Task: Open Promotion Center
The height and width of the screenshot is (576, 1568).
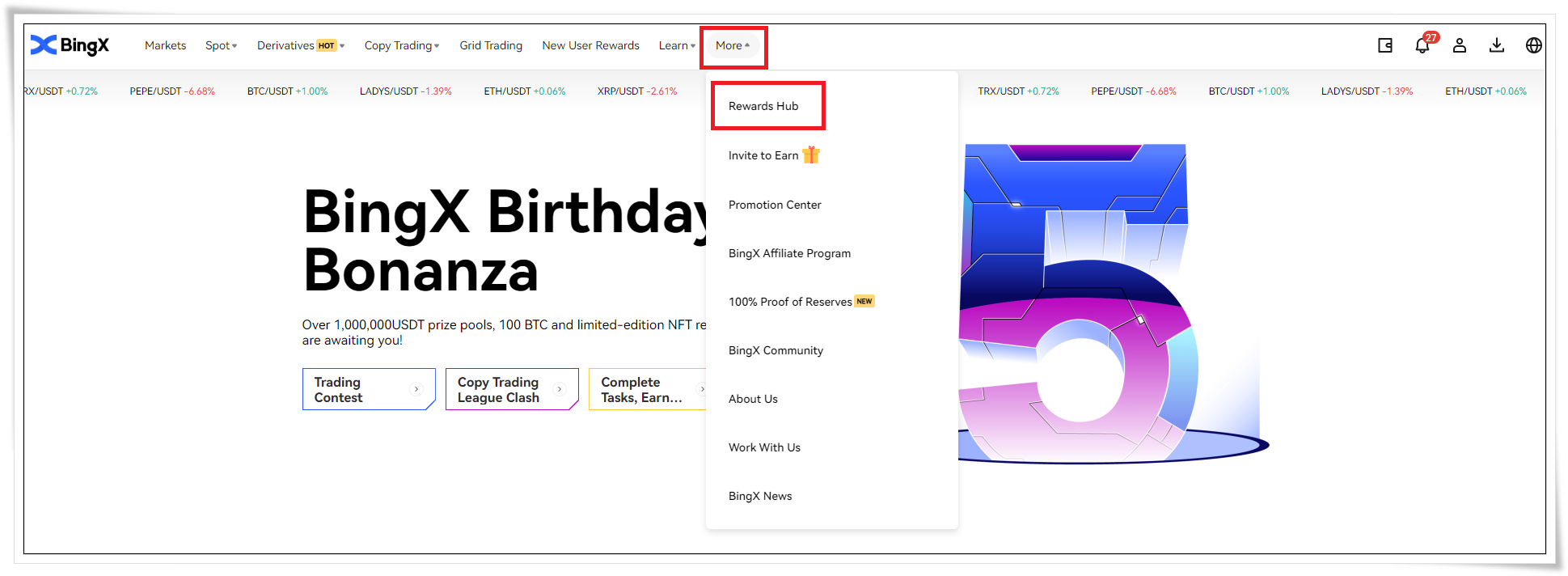Action: coord(775,205)
